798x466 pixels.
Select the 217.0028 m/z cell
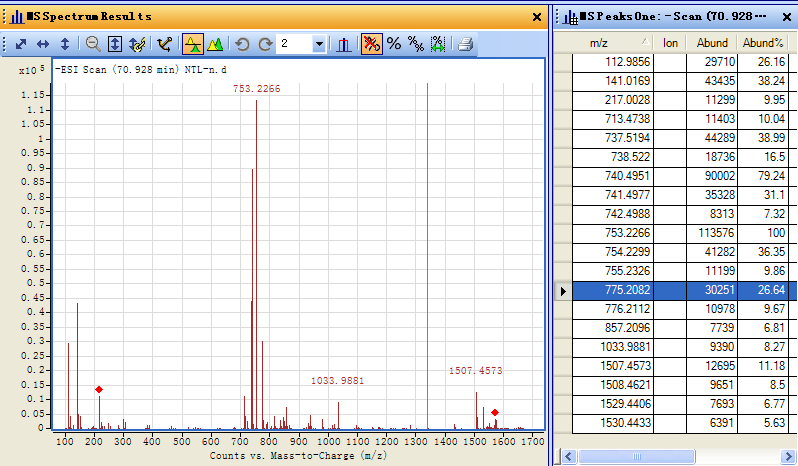[x=613, y=100]
